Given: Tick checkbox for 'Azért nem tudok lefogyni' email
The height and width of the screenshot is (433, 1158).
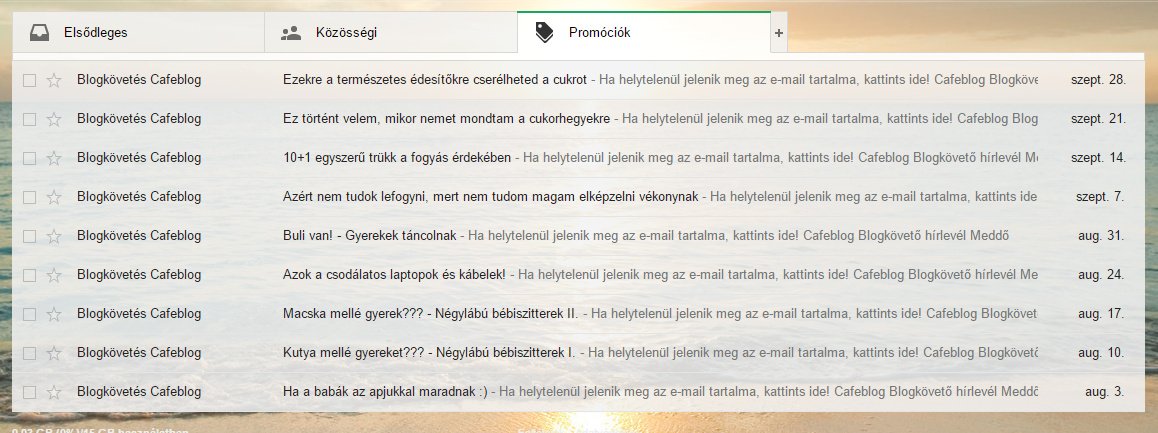Looking at the screenshot, I should point(29,197).
